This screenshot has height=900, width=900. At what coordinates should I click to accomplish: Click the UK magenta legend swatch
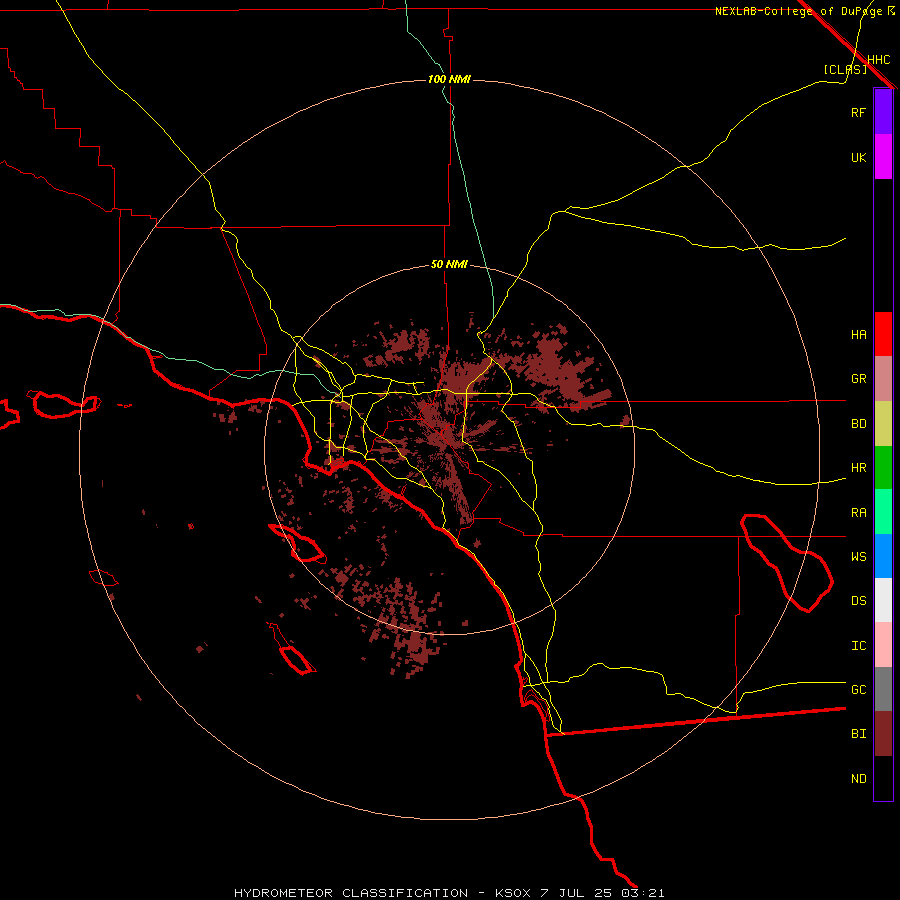coord(883,157)
